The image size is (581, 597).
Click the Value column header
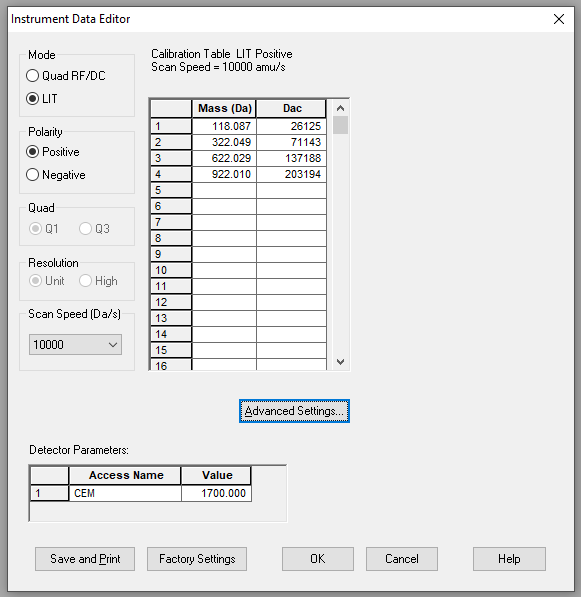point(216,475)
